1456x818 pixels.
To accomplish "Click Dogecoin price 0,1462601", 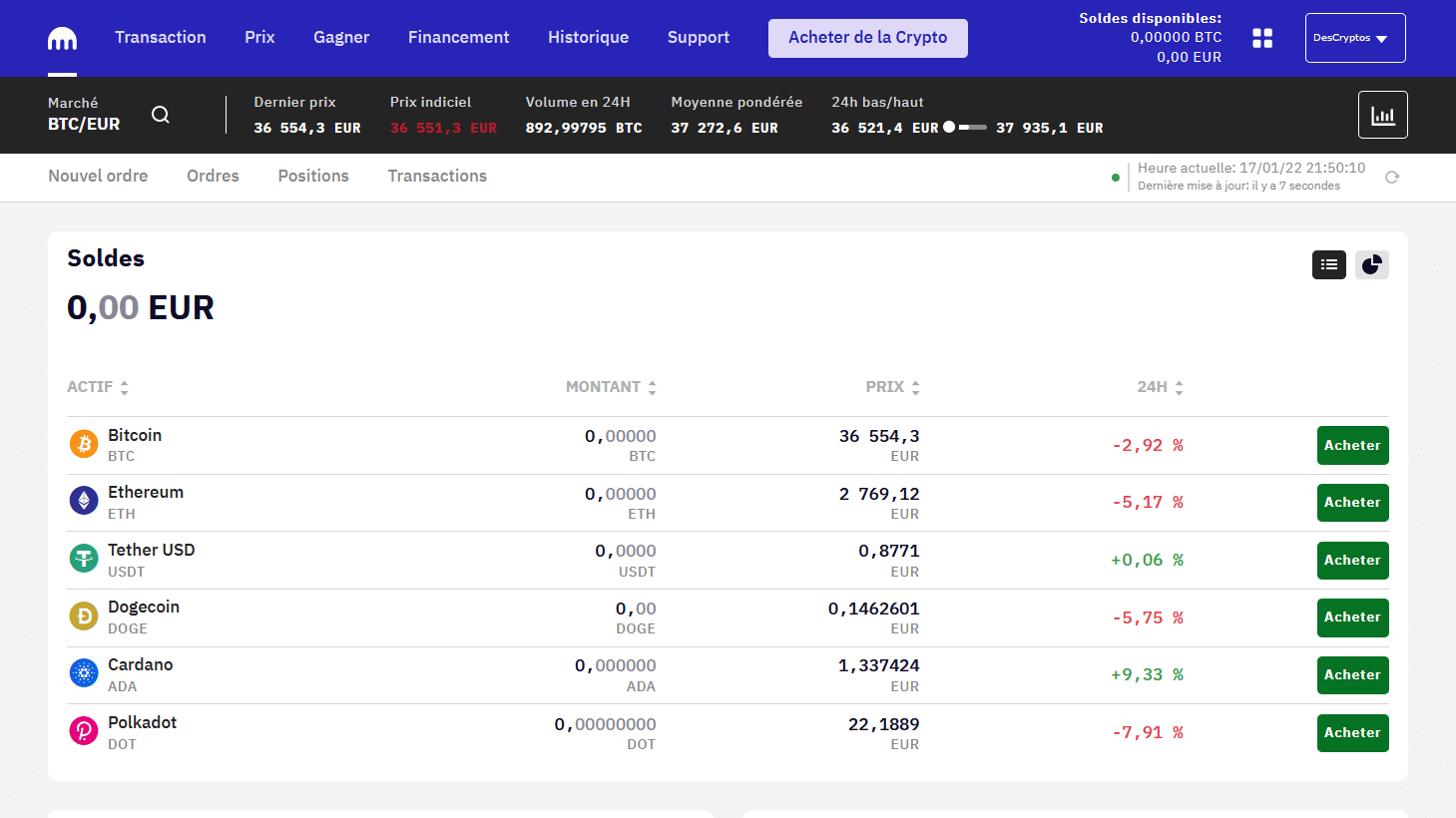I will [874, 609].
